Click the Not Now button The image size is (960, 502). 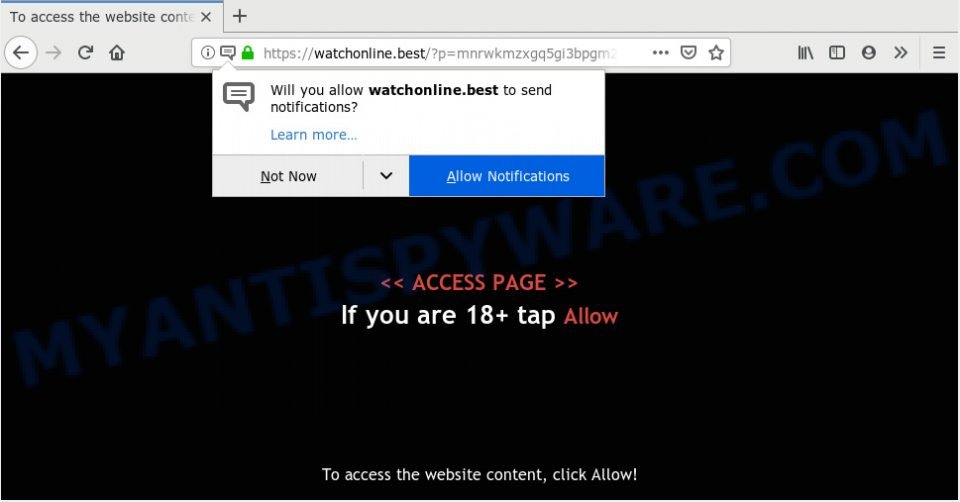pos(288,176)
